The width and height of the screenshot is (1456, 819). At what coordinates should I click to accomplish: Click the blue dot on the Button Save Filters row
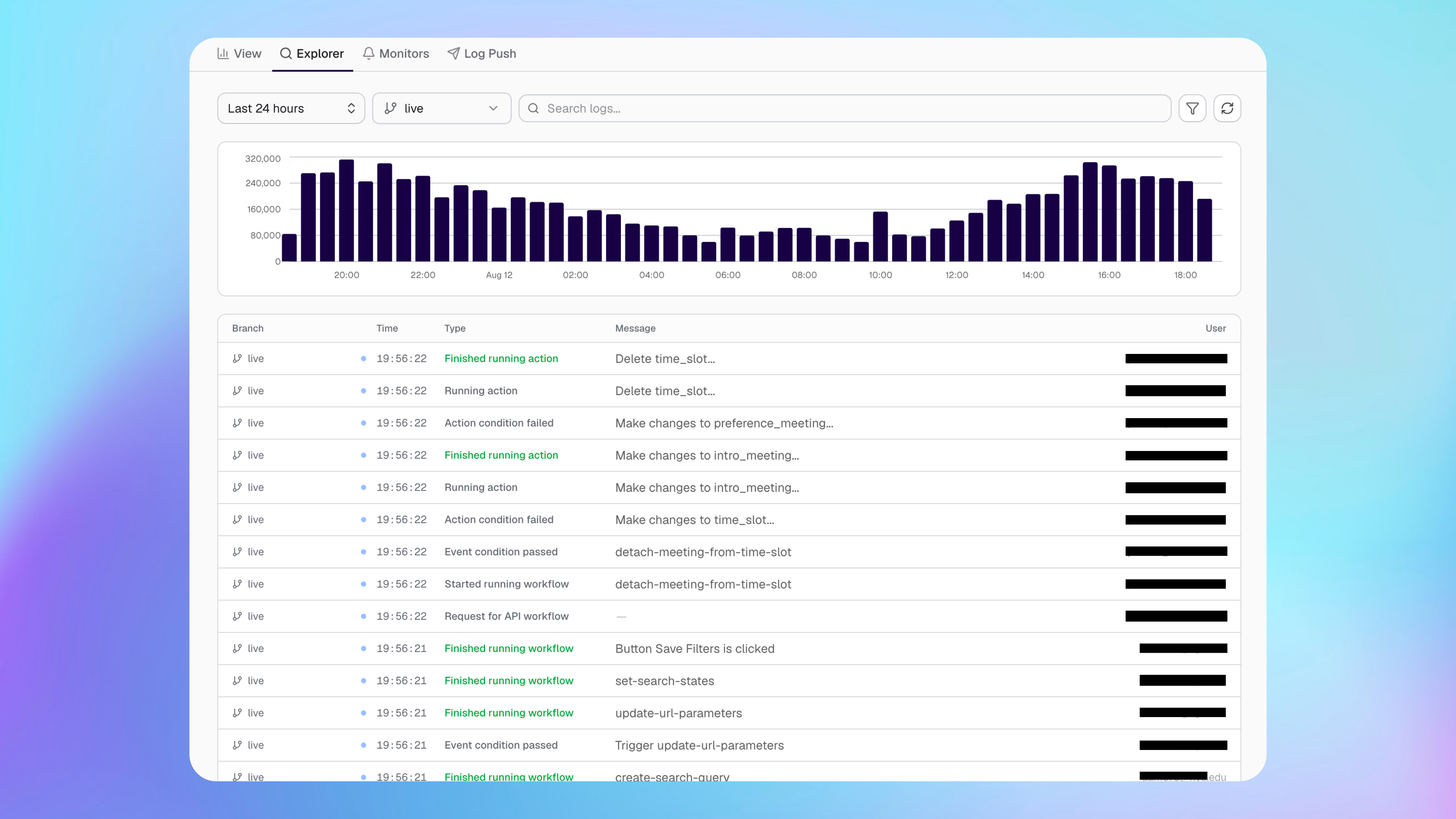tap(363, 649)
